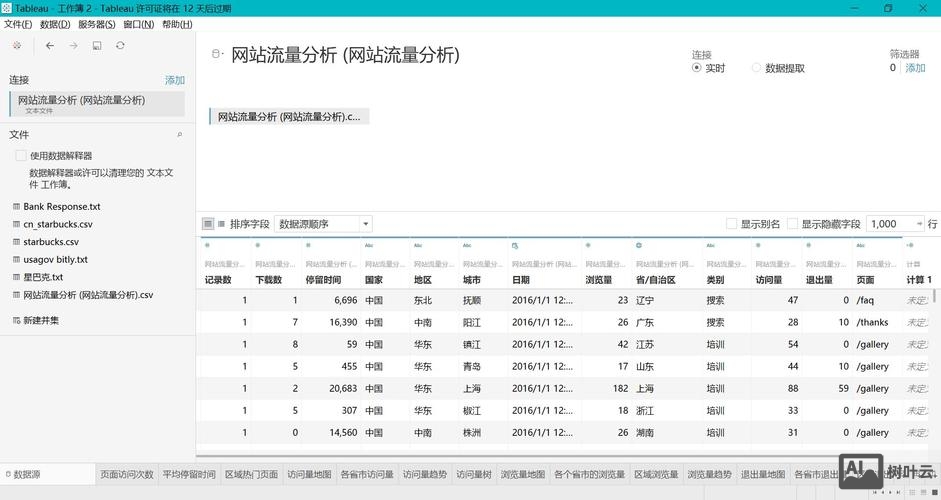Open the 窗口(N) menu
Image resolution: width=941 pixels, height=500 pixels.
(139, 24)
